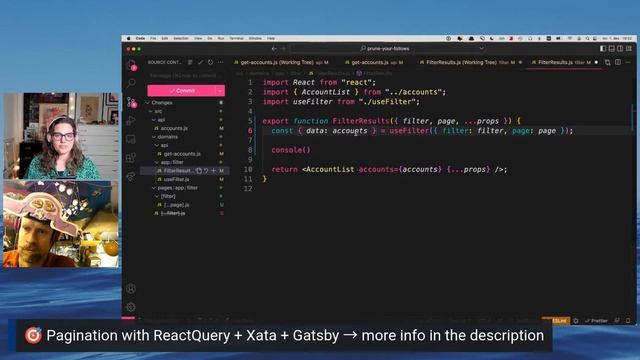The height and width of the screenshot is (360, 640).
Task: Click the pink Commit button
Action: click(x=182, y=91)
